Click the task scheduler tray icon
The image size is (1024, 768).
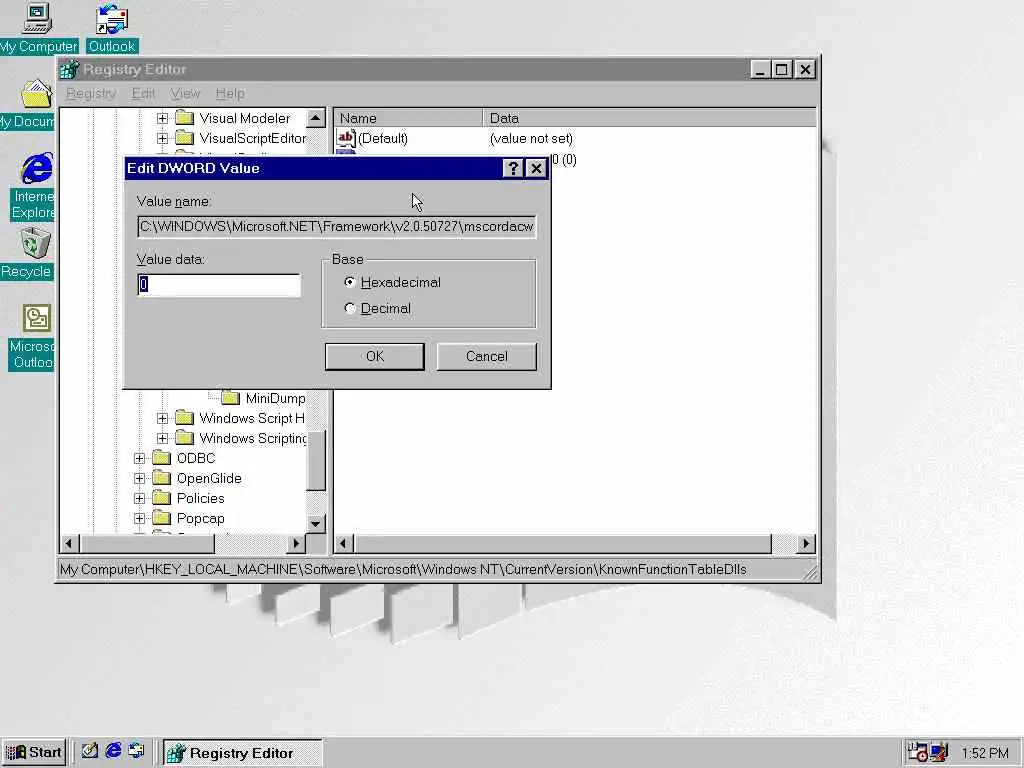click(918, 753)
